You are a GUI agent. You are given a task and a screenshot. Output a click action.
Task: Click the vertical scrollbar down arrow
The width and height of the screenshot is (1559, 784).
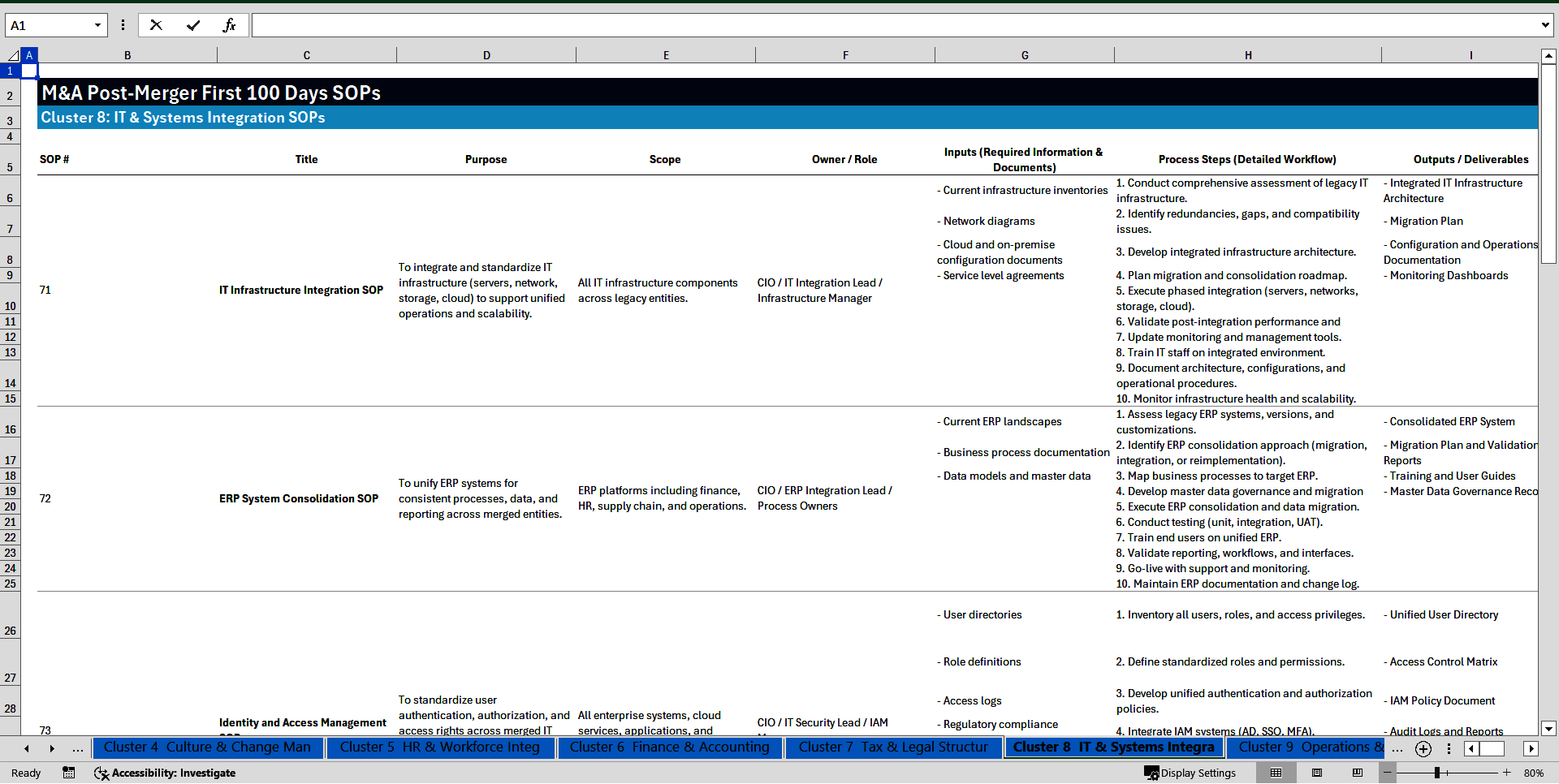pos(1549,729)
